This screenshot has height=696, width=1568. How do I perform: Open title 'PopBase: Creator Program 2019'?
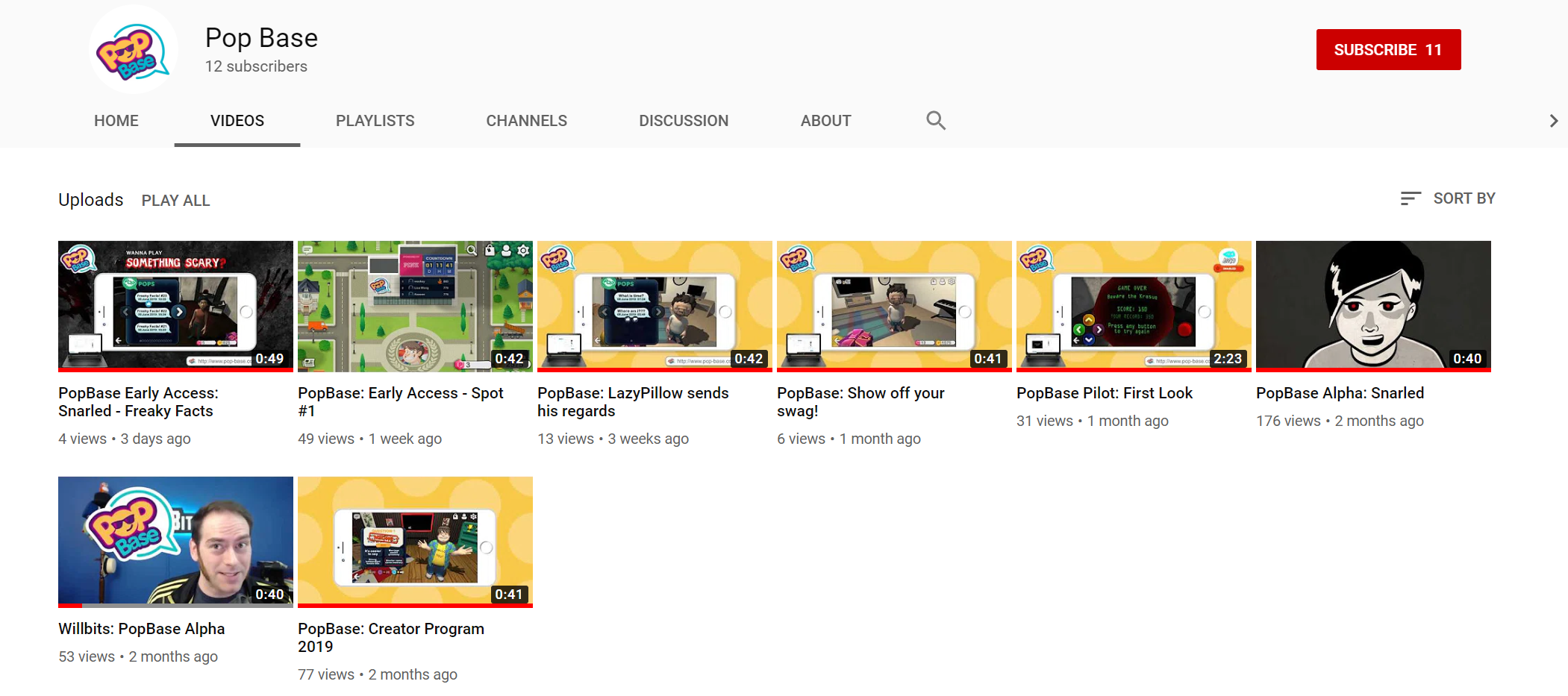pyautogui.click(x=391, y=638)
